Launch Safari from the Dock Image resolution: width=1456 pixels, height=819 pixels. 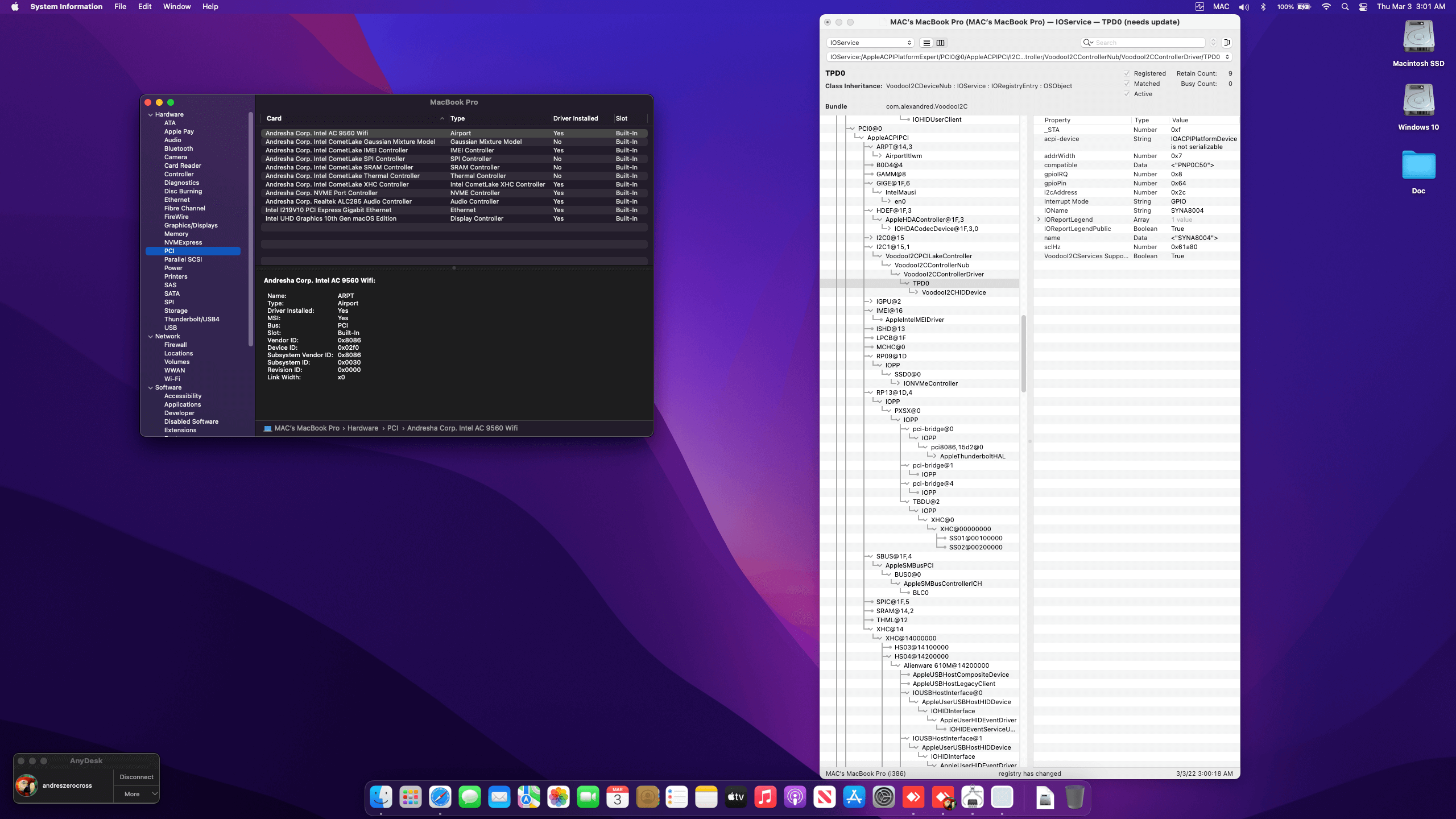tap(440, 797)
